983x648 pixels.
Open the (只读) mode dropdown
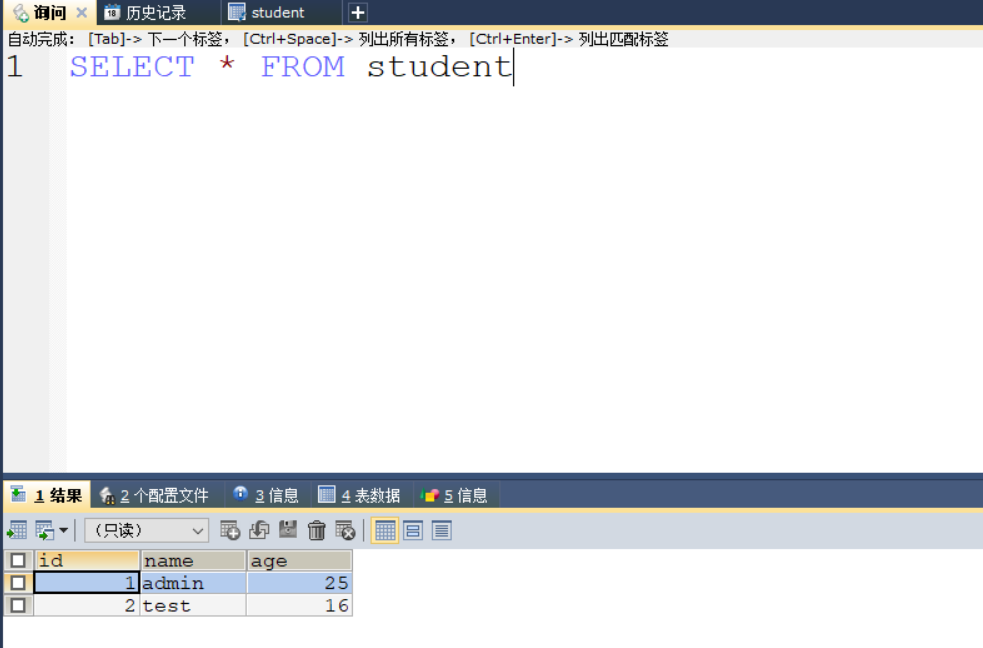click(x=147, y=531)
